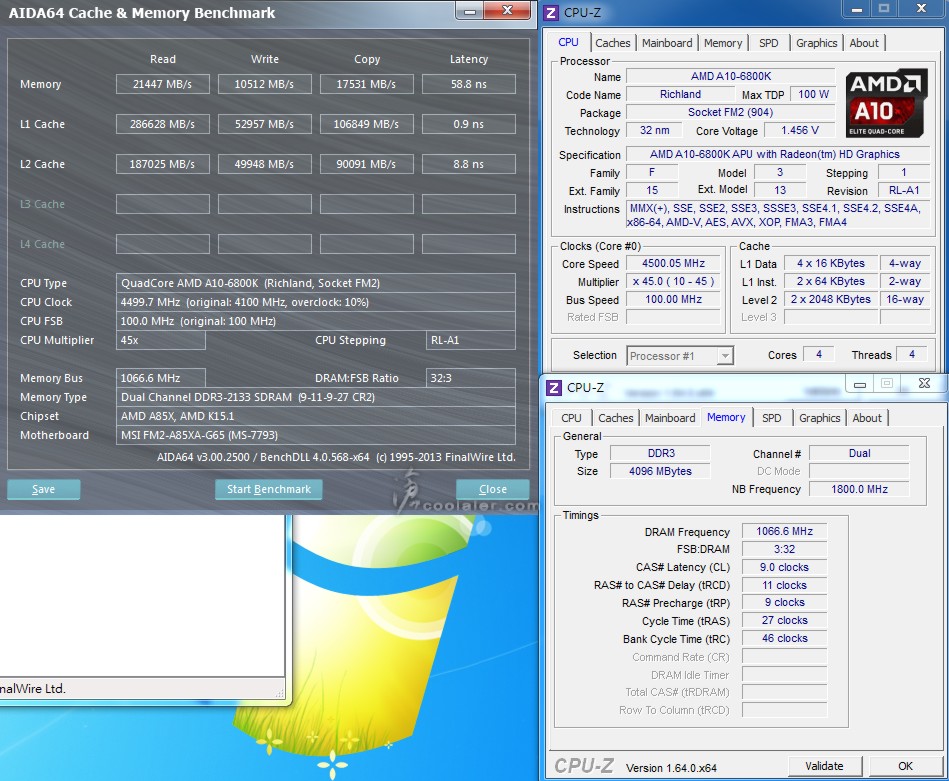Open the Processor #1 selection dropdown
This screenshot has width=949, height=781.
680,356
